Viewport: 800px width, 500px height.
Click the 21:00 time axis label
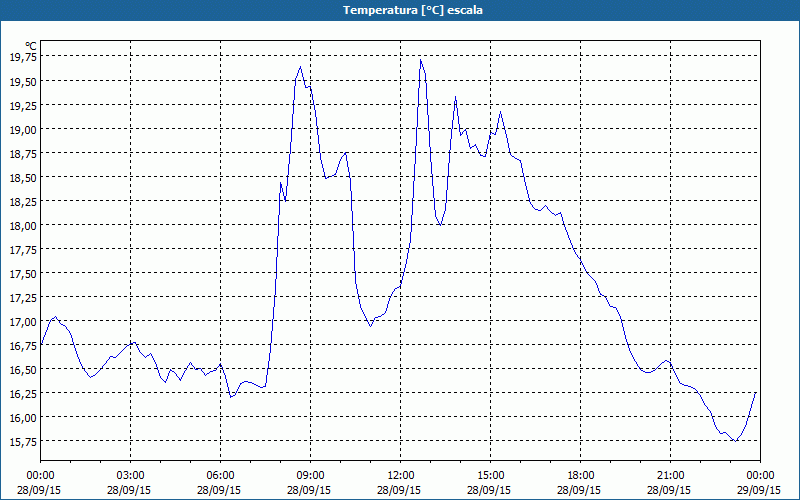click(671, 475)
